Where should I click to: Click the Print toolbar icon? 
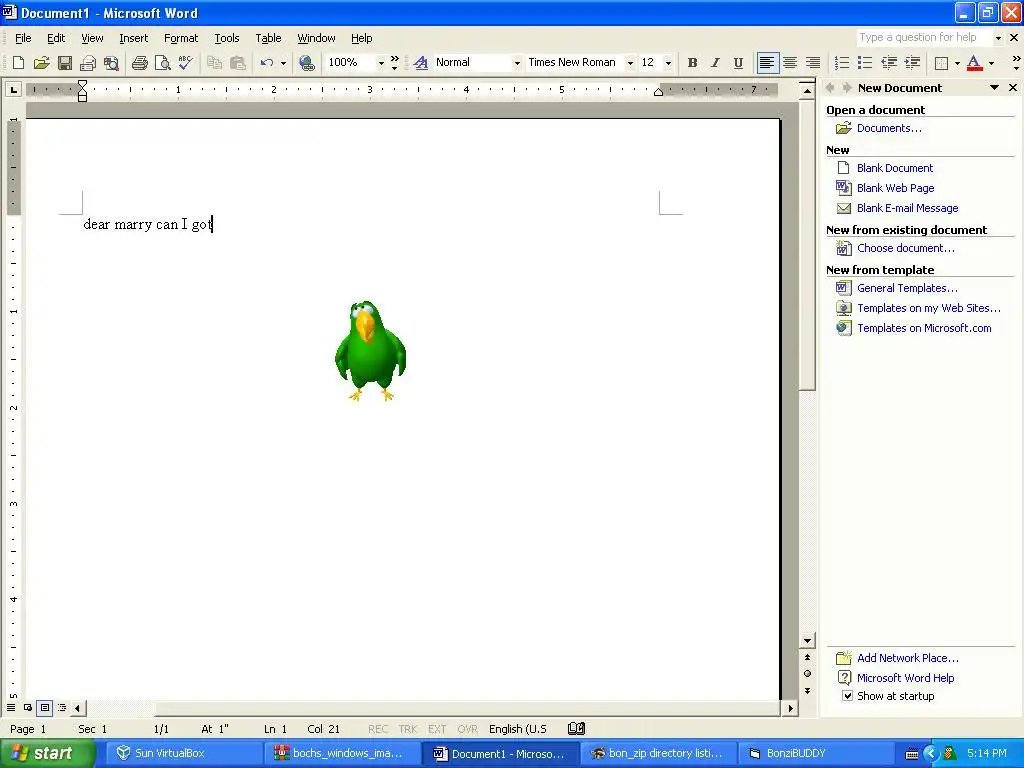click(139, 63)
